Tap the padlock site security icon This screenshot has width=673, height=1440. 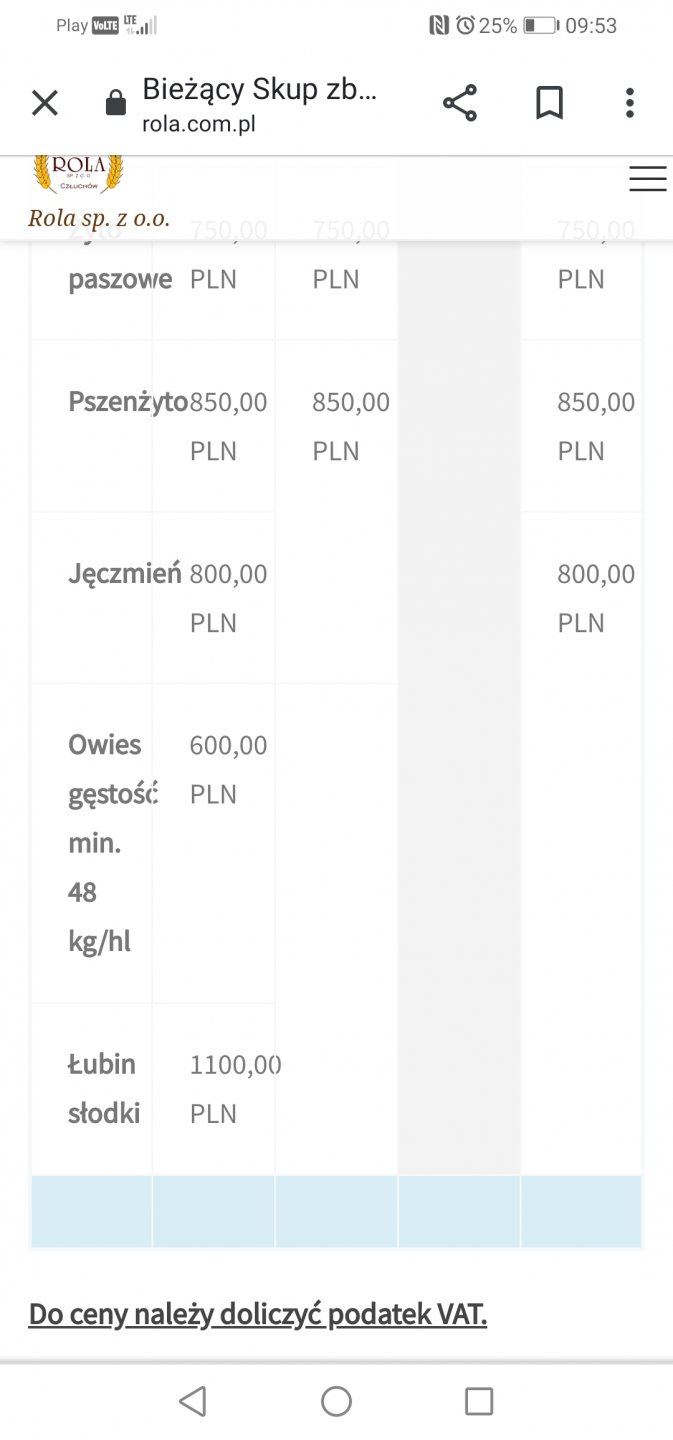click(x=116, y=104)
